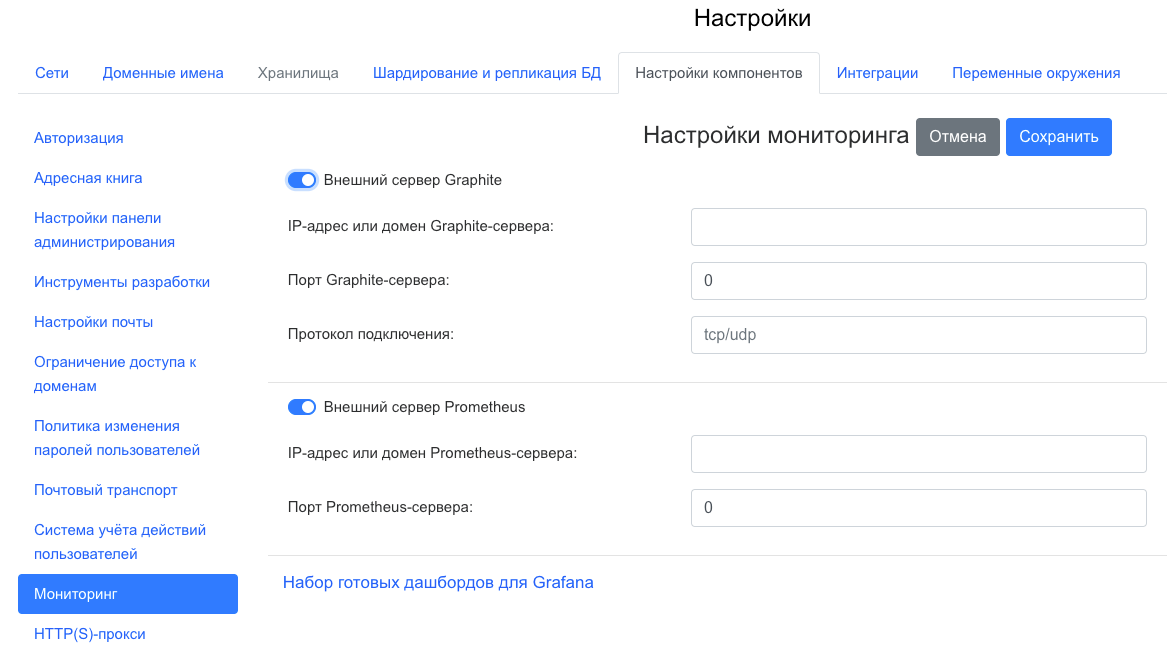Open the Grafana ready-made dashboards link
This screenshot has height=666, width=1175.
[x=438, y=582]
